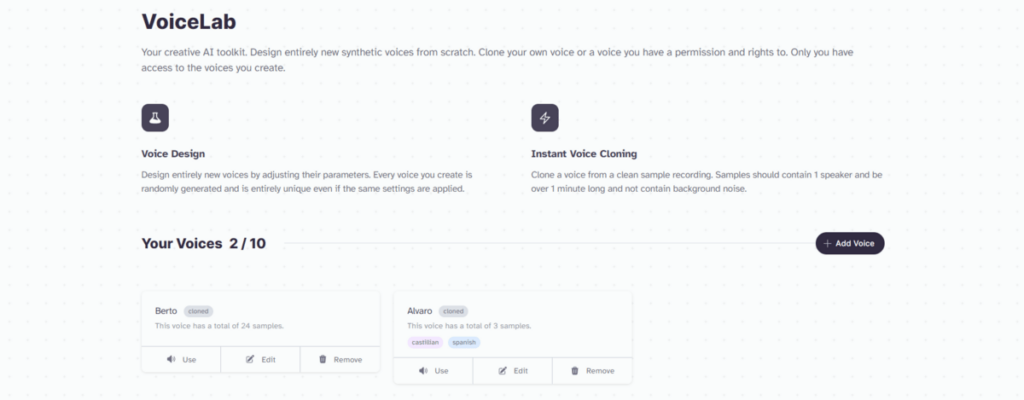Use the Berto voice
The image size is (1024, 400).
tap(181, 359)
